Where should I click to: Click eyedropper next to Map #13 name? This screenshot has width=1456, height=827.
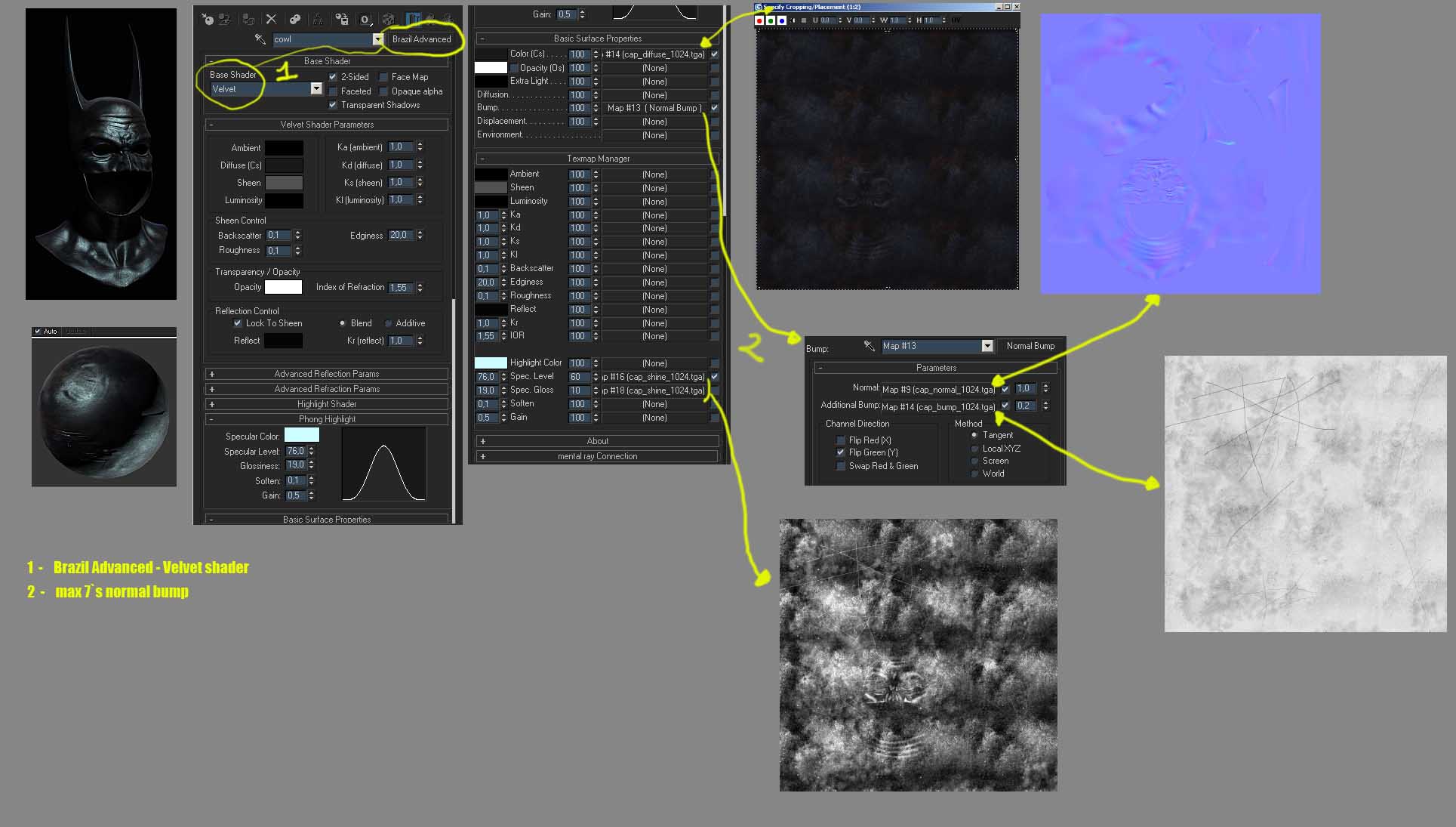[869, 346]
